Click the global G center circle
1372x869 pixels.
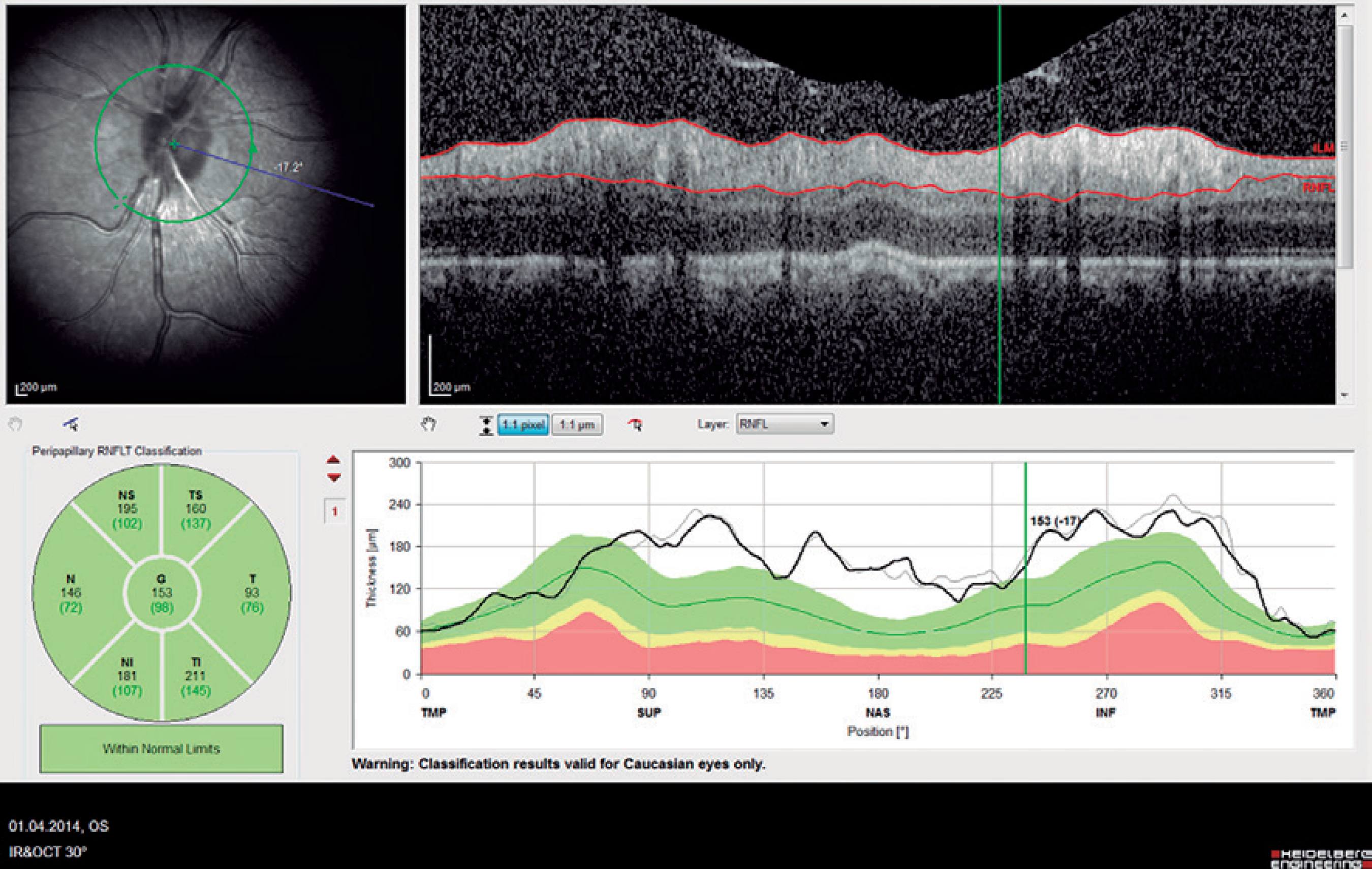162,593
